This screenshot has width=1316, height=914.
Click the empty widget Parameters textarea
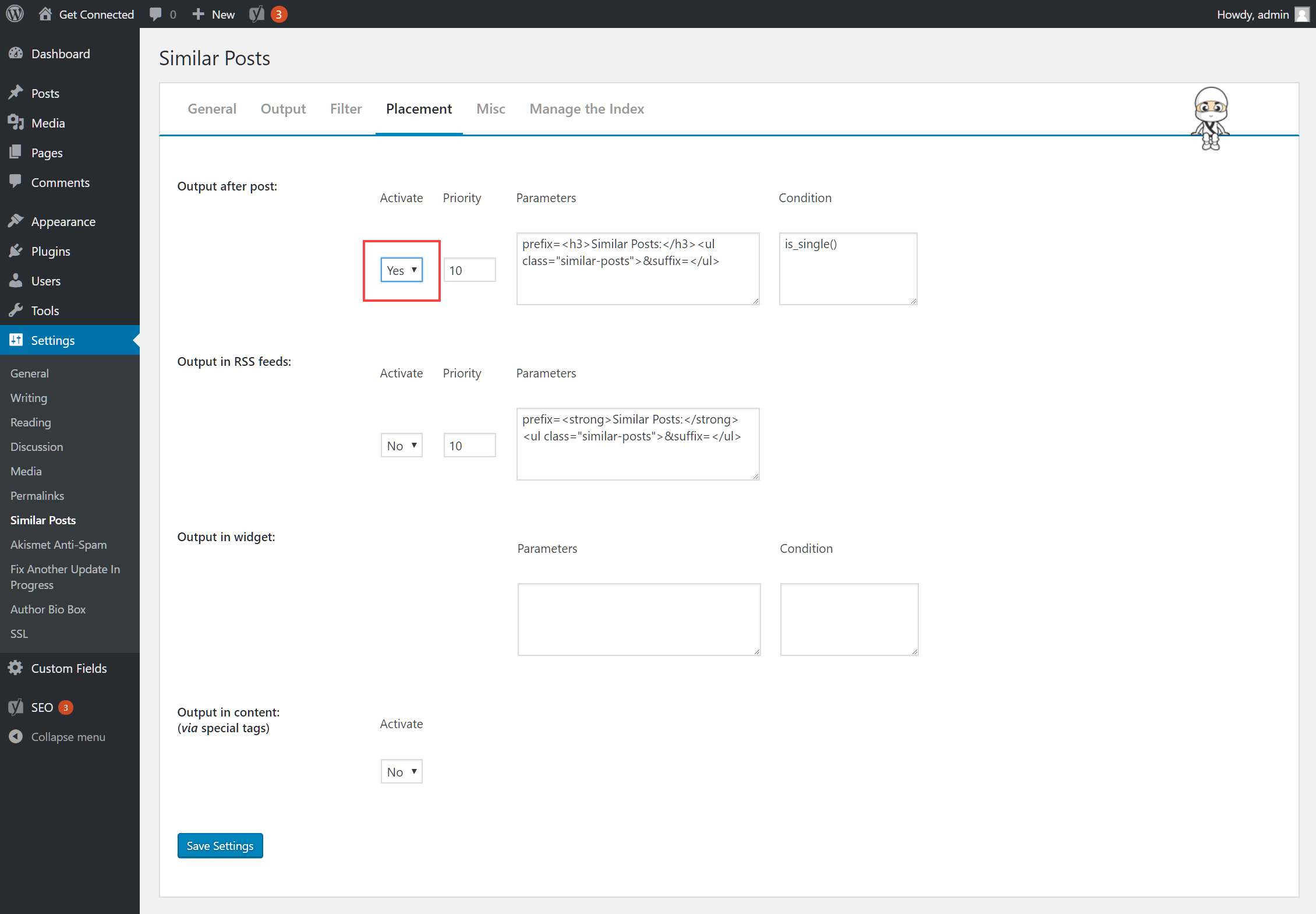point(639,619)
